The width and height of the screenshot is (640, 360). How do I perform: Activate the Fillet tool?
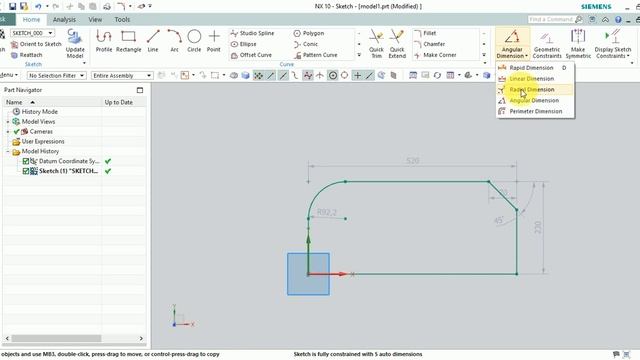[425, 33]
